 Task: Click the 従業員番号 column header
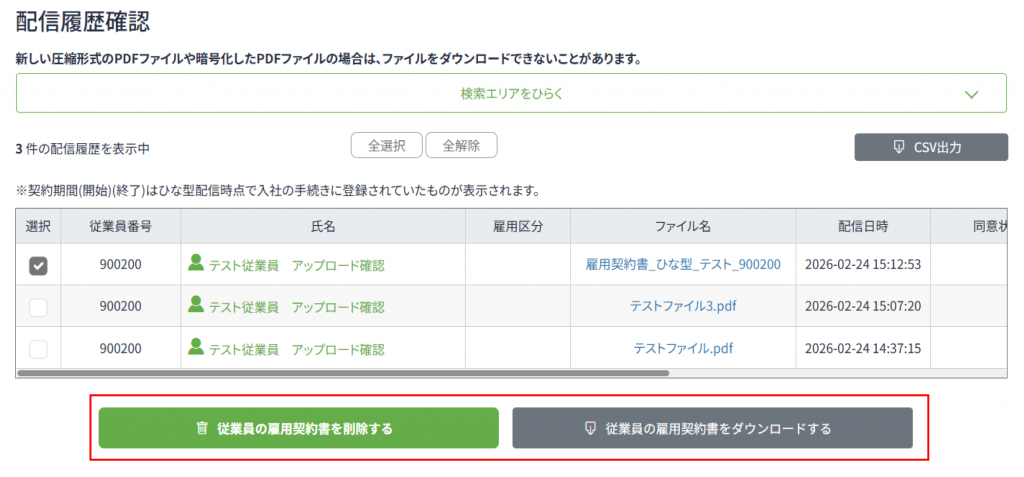(120, 227)
